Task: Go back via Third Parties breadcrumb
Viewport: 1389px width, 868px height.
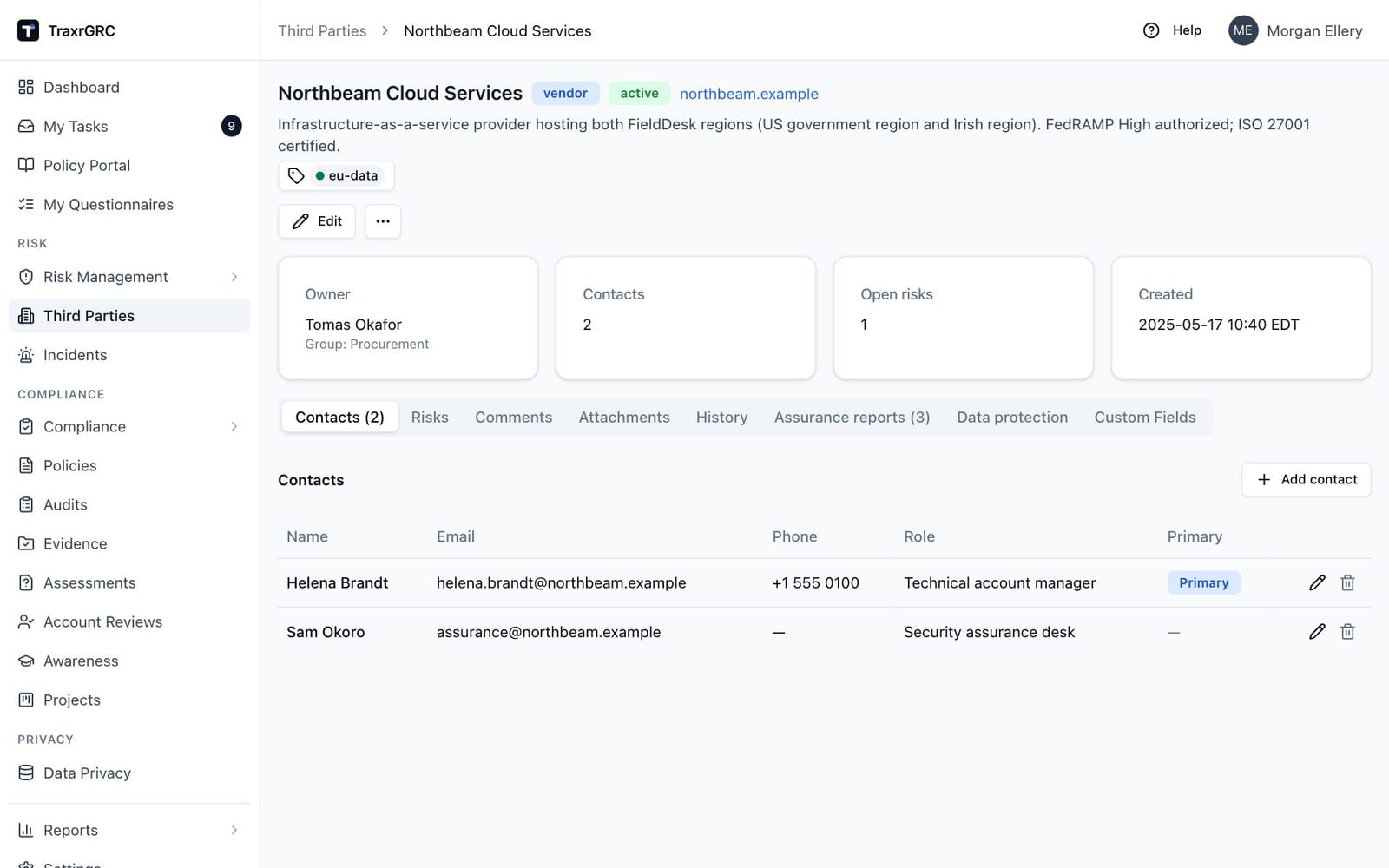Action: coord(322,30)
